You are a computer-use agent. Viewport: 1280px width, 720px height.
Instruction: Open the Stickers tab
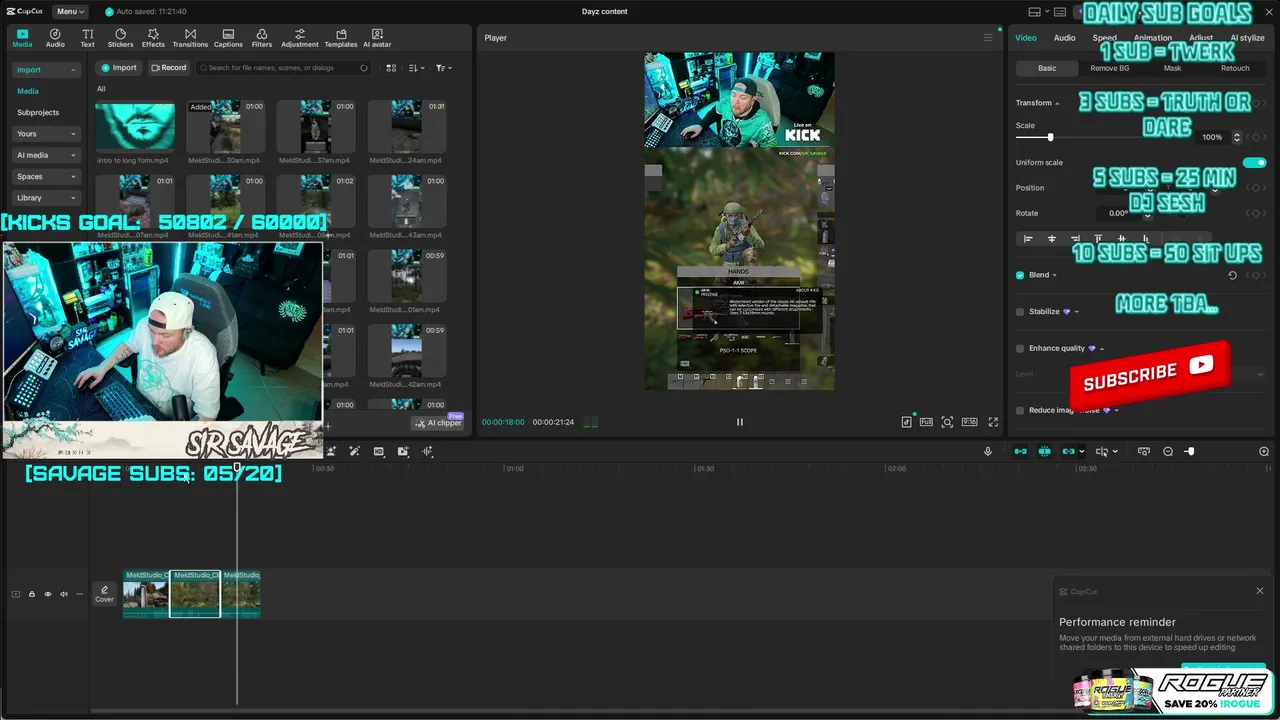120,38
